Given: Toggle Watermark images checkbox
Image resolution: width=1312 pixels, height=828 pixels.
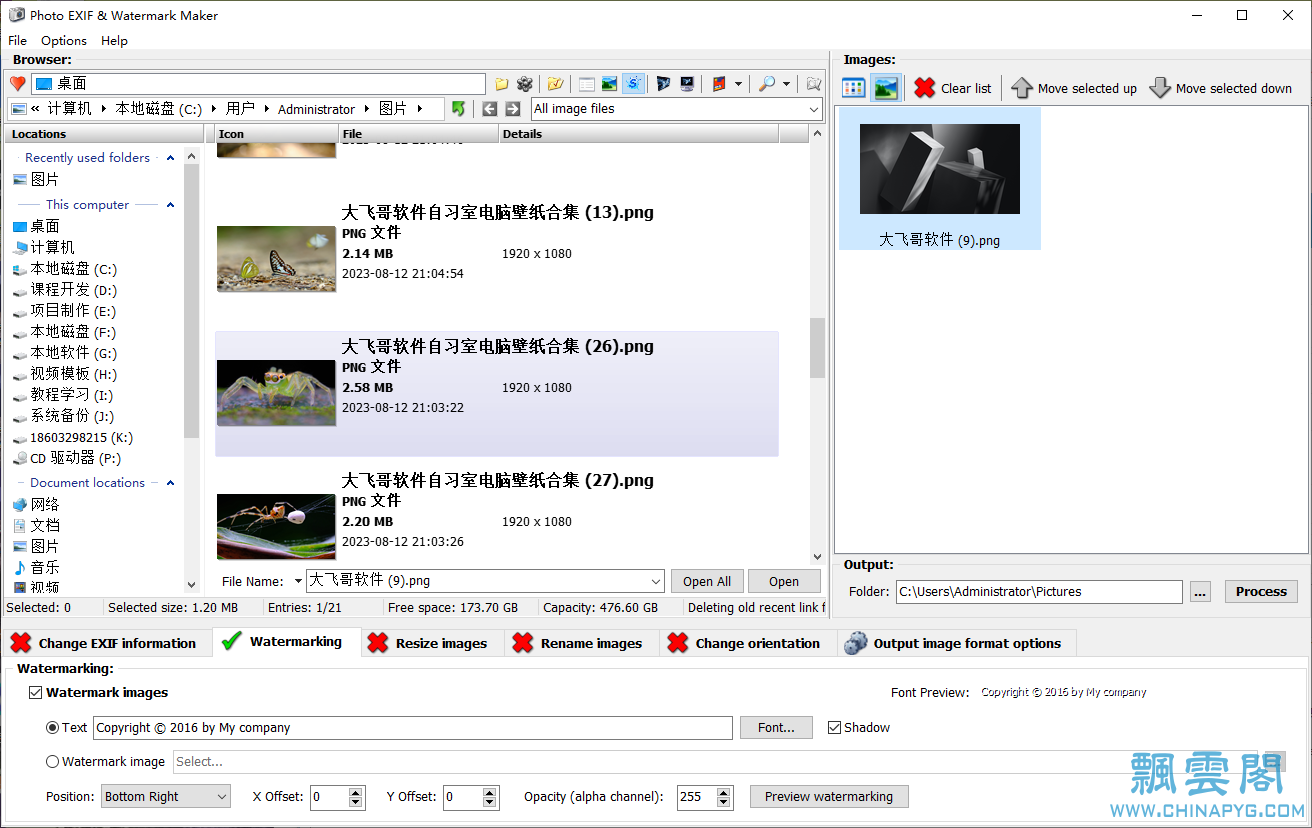Looking at the screenshot, I should pyautogui.click(x=36, y=692).
